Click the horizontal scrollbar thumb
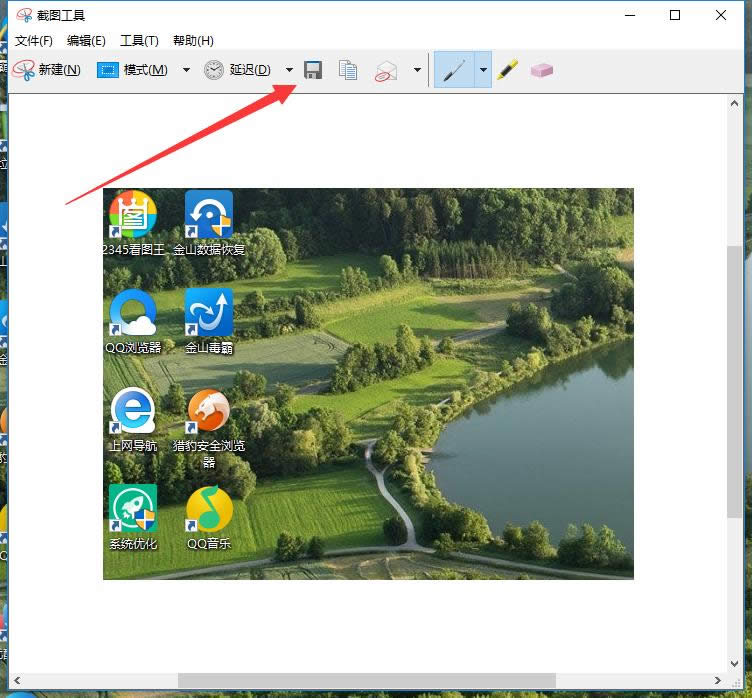Screen dimensions: 752x698 point(367,681)
